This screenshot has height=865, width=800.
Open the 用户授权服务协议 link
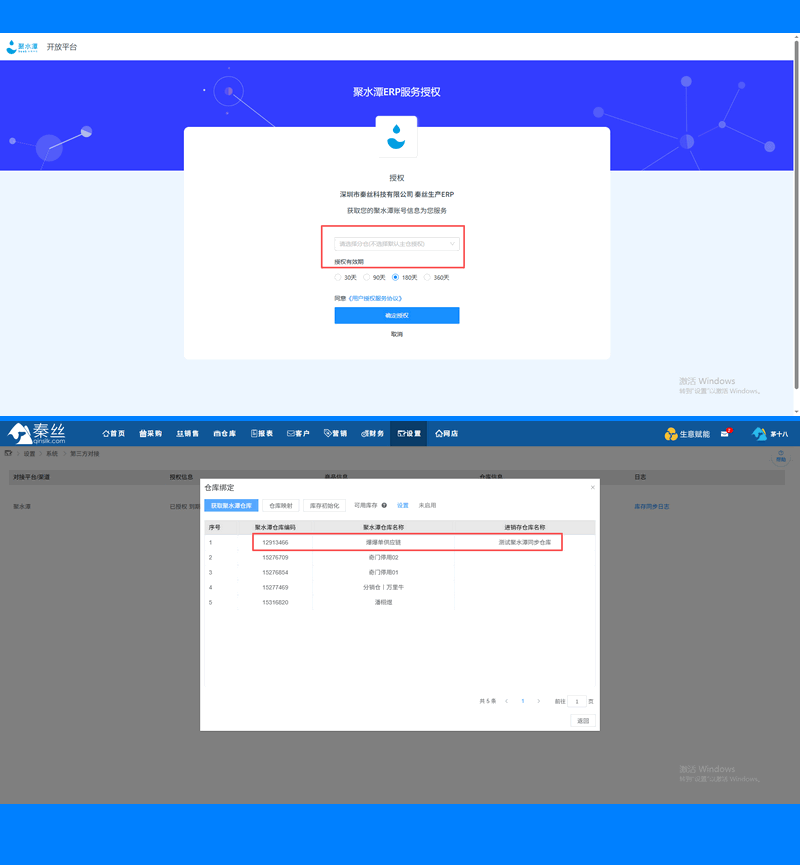coord(375,298)
